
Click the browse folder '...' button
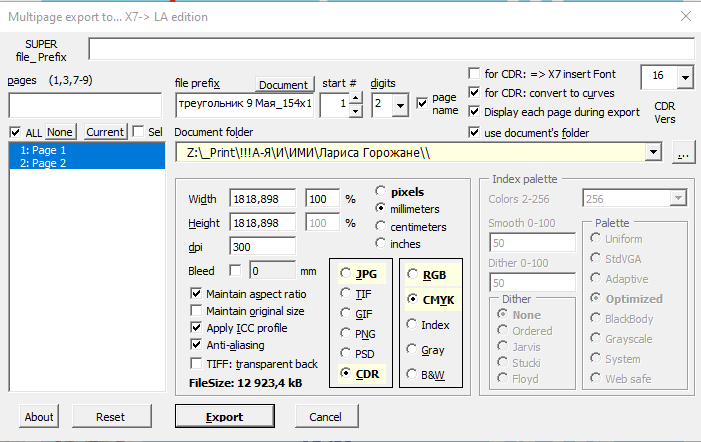[x=683, y=152]
